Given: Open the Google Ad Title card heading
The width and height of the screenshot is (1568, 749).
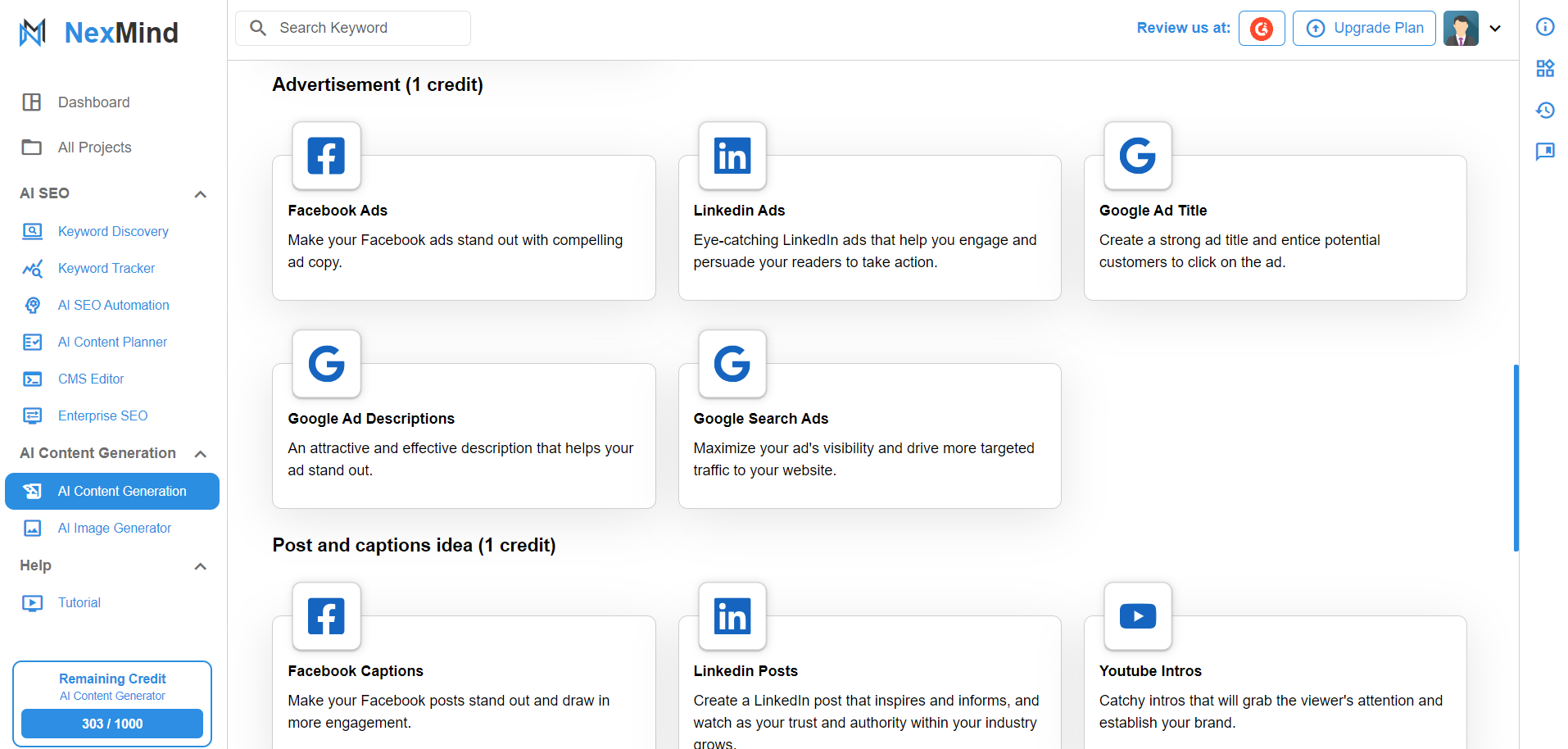Looking at the screenshot, I should coord(1153,211).
